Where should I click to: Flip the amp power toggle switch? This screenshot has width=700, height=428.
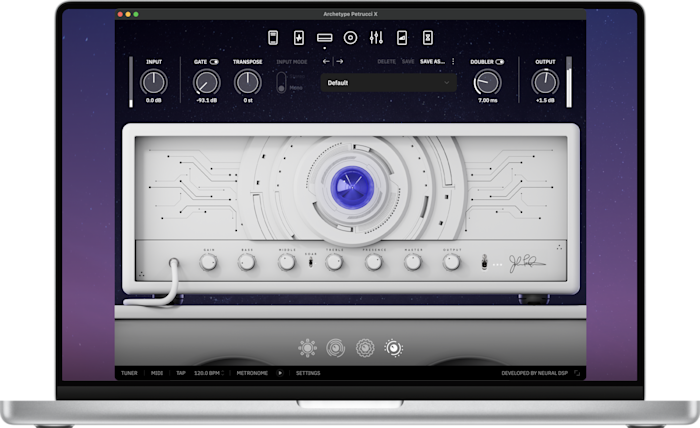click(484, 262)
